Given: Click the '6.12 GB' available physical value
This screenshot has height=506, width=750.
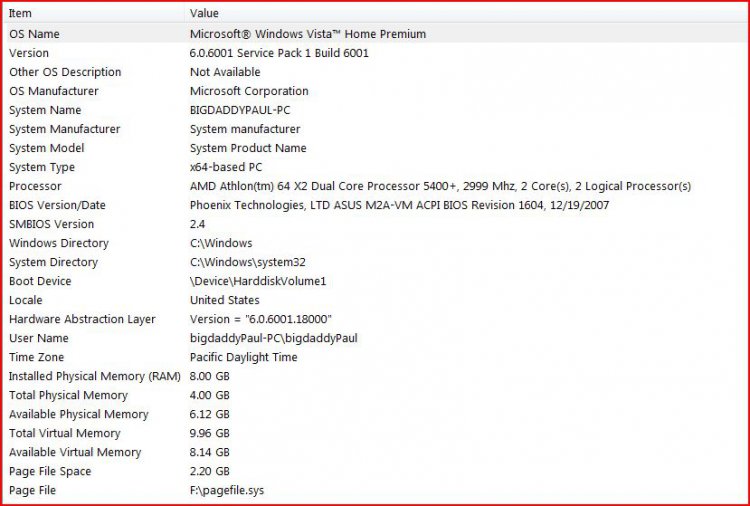Looking at the screenshot, I should (x=210, y=415).
